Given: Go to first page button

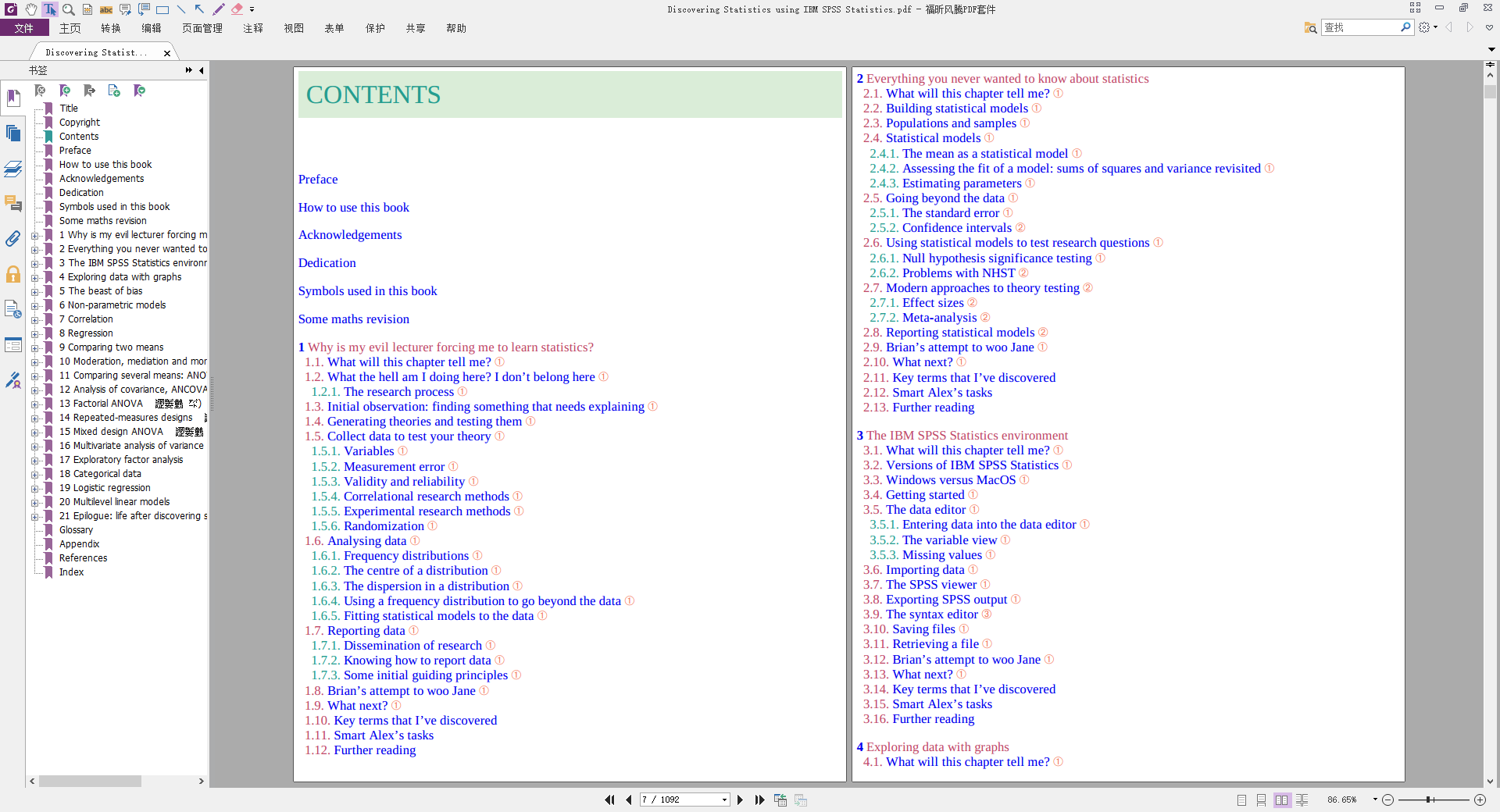Looking at the screenshot, I should point(609,800).
